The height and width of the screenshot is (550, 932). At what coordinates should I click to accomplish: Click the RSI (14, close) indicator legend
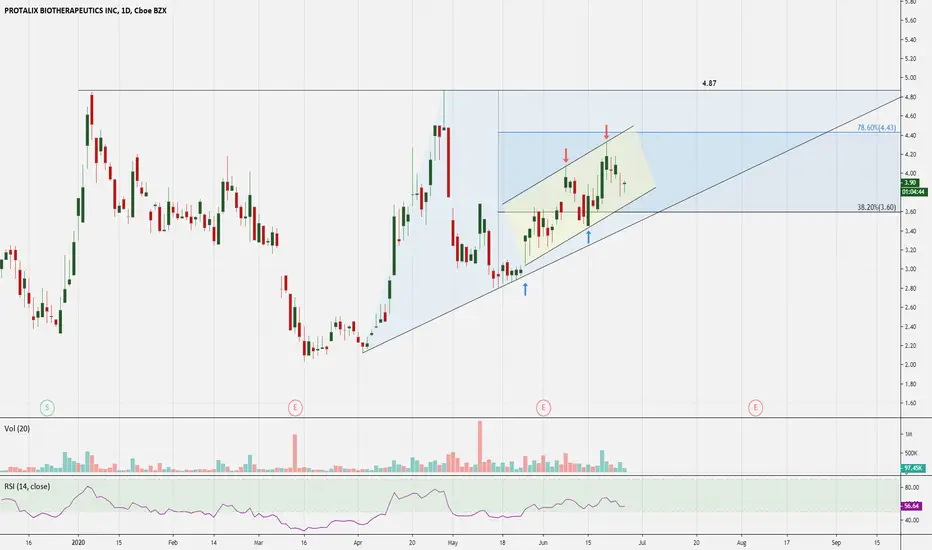(x=27, y=486)
